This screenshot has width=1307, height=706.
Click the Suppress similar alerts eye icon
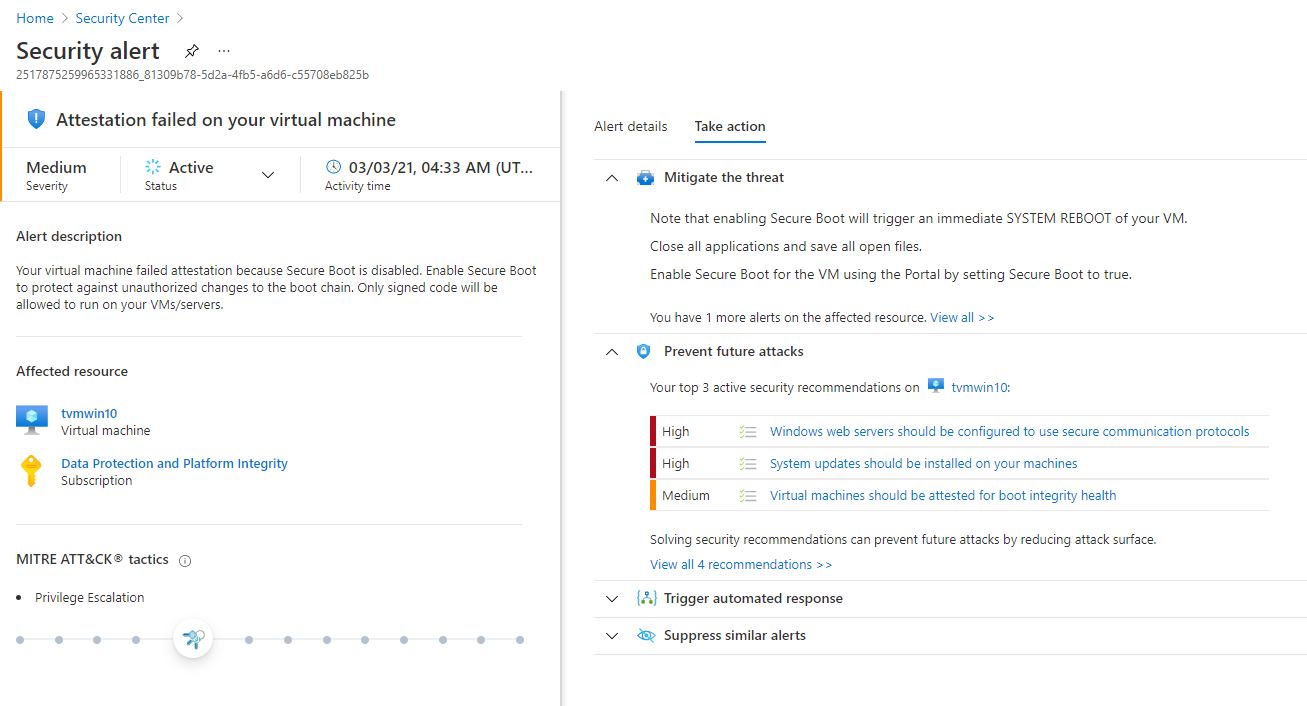tap(645, 634)
